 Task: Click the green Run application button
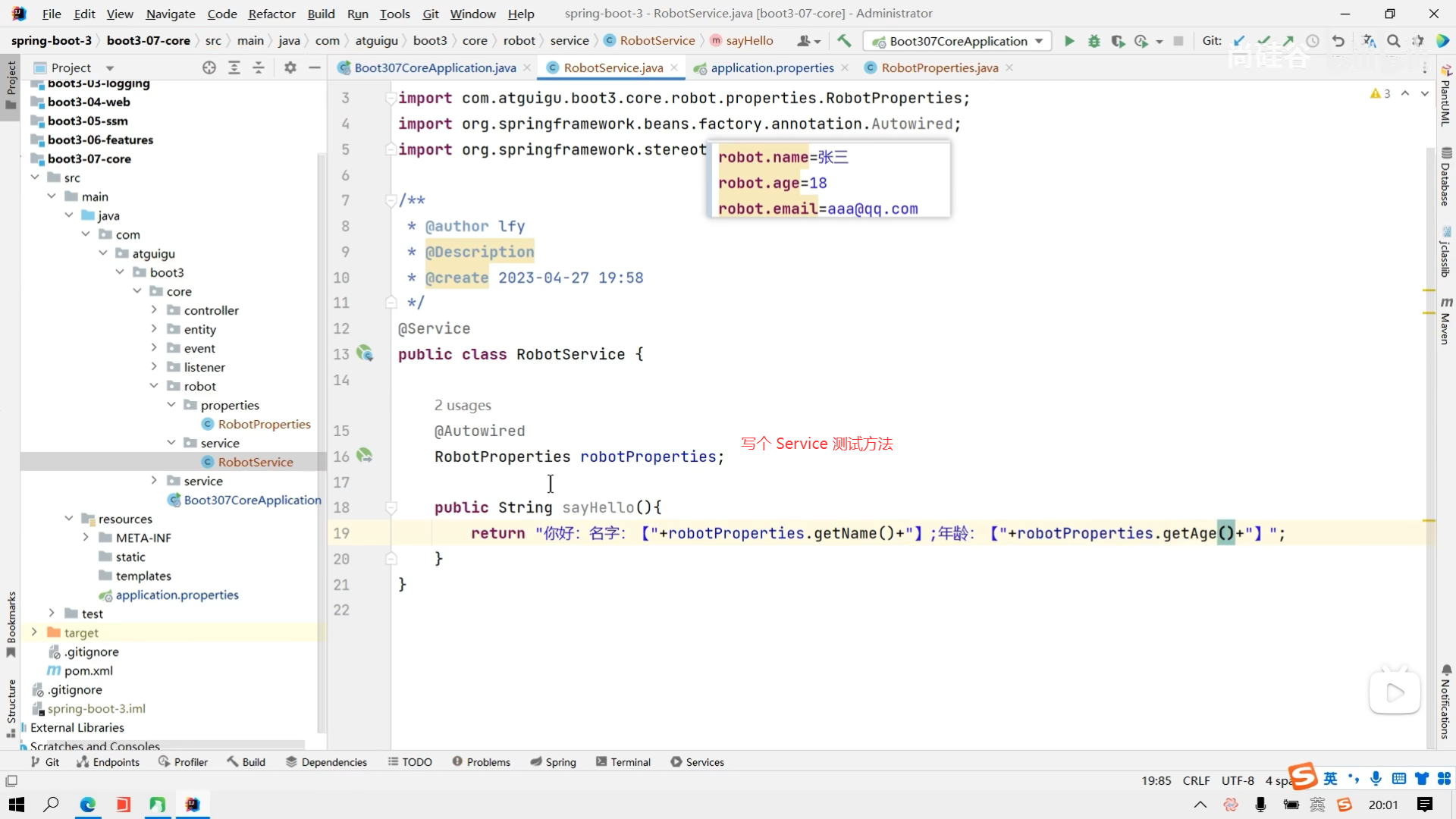coord(1069,41)
